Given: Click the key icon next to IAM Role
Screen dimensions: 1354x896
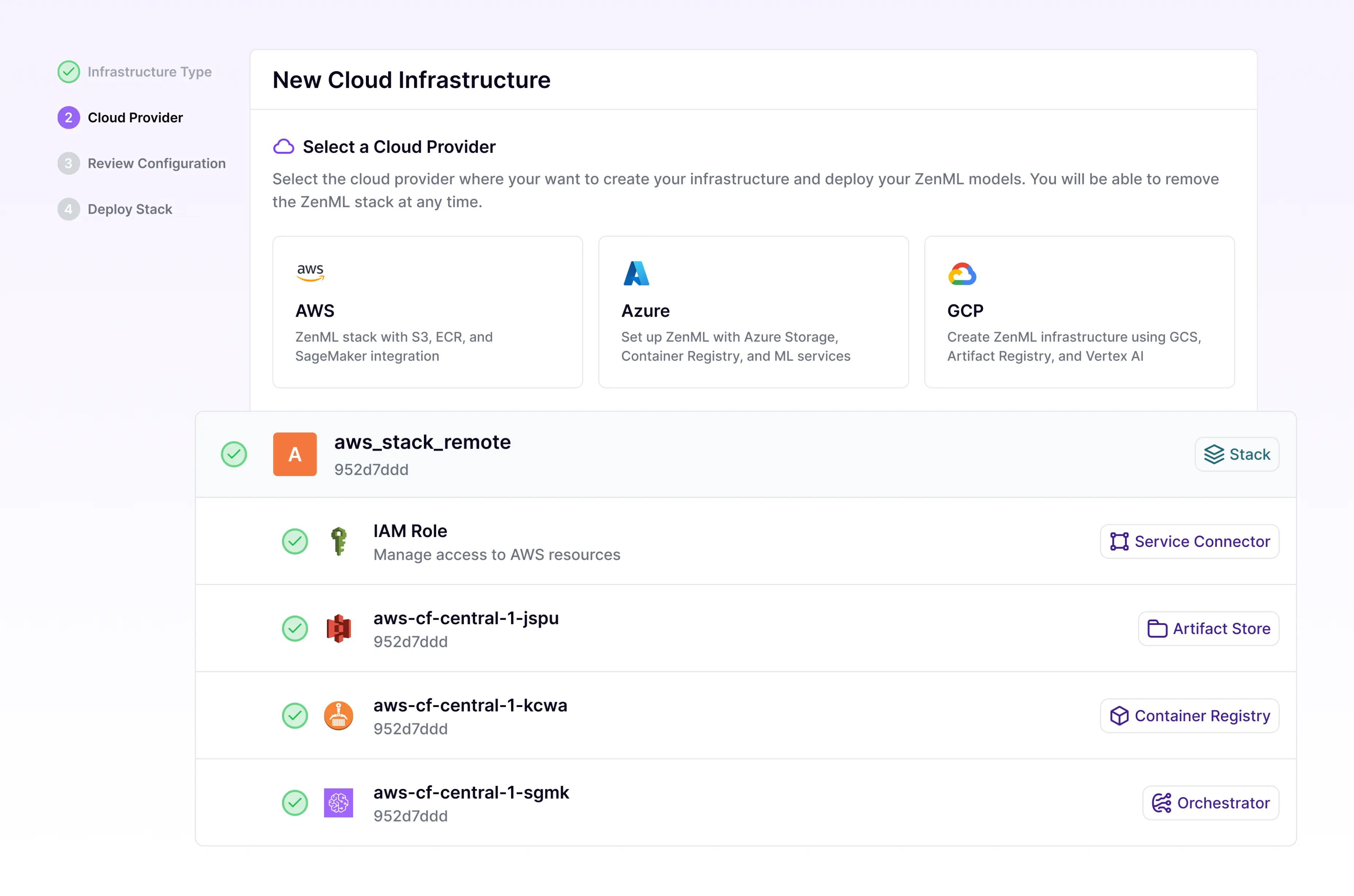Looking at the screenshot, I should (x=338, y=542).
